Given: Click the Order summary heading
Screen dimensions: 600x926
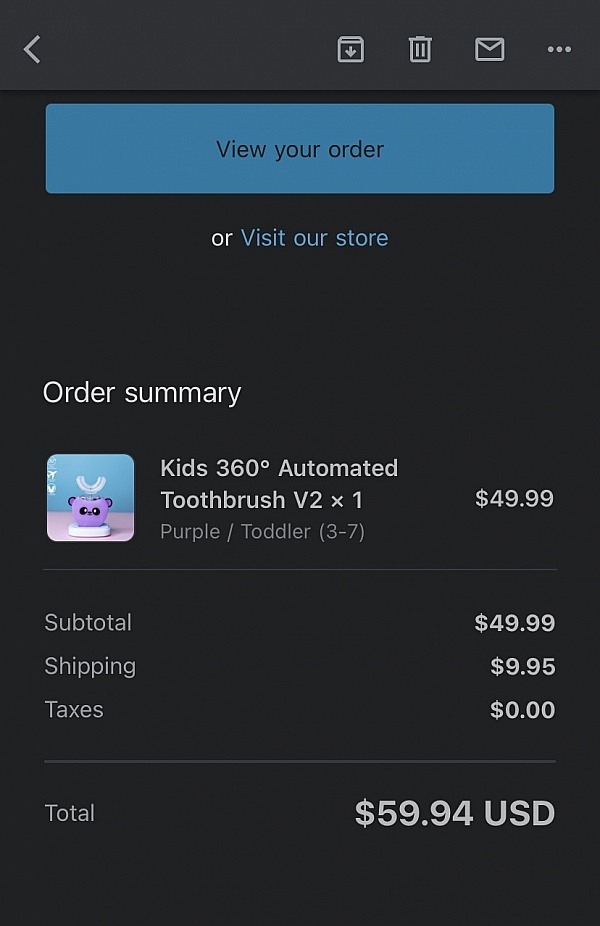Looking at the screenshot, I should 142,393.
